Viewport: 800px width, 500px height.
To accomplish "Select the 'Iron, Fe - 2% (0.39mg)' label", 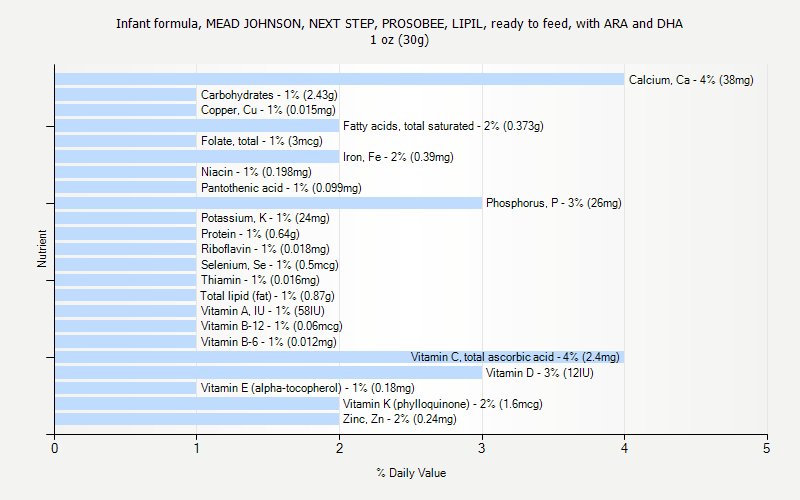I will click(398, 157).
